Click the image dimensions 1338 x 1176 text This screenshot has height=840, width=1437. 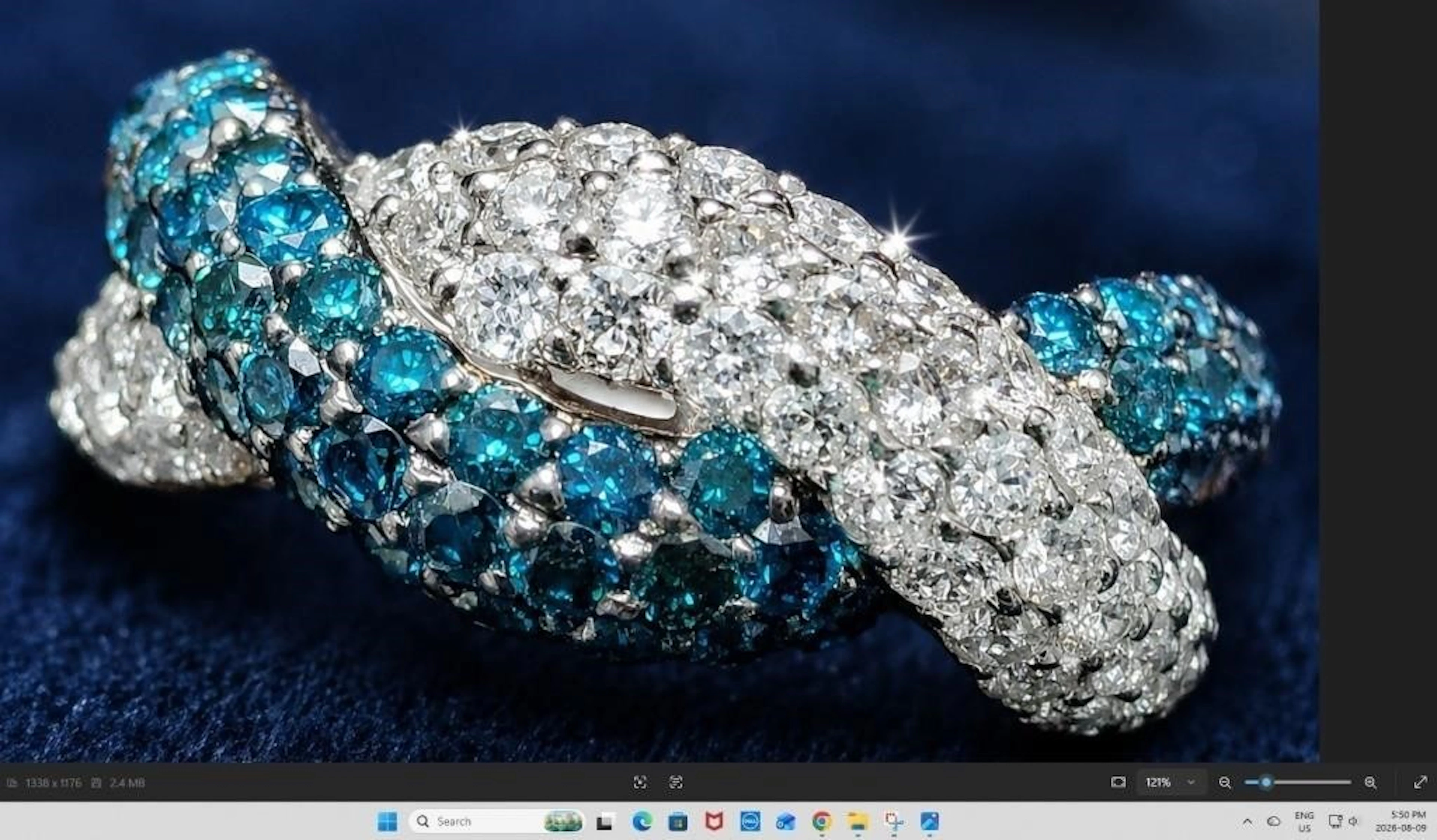(53, 783)
